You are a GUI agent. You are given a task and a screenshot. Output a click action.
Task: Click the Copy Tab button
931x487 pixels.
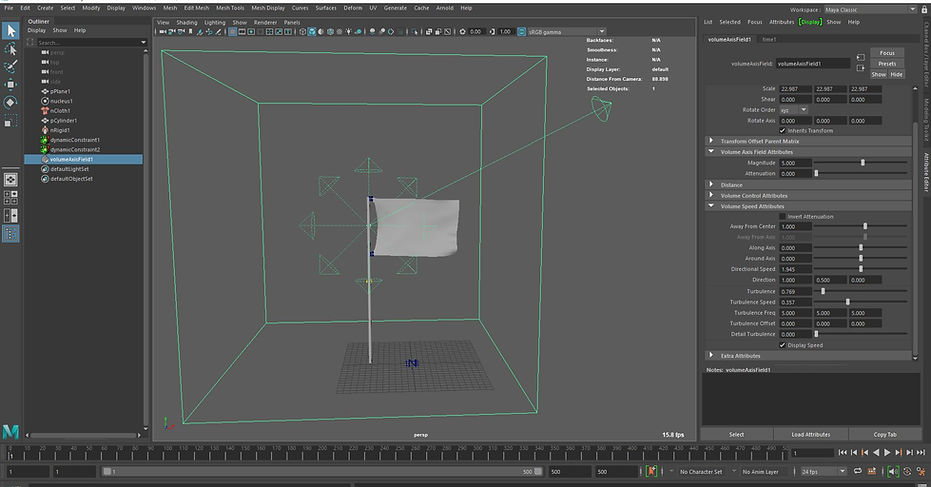[x=885, y=434]
